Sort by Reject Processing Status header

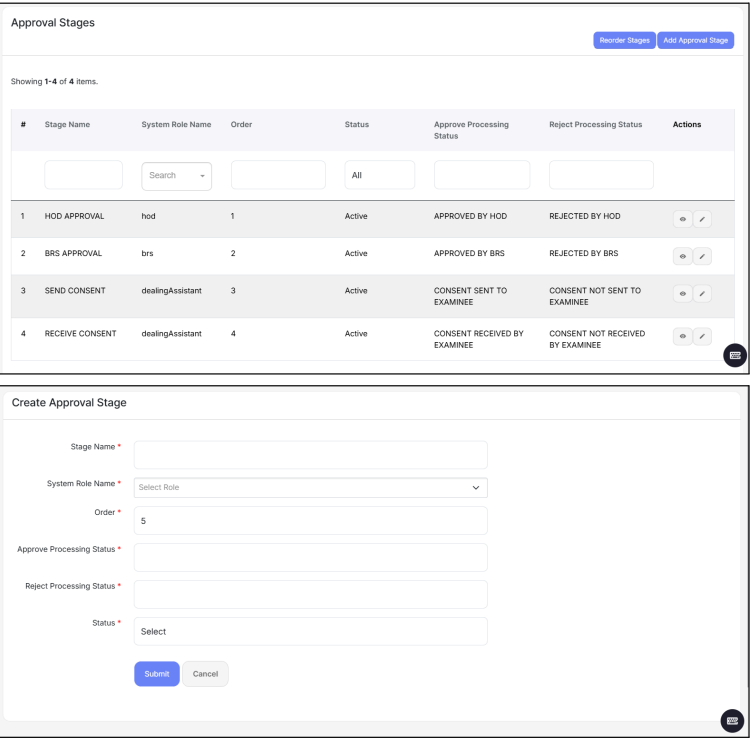point(596,125)
